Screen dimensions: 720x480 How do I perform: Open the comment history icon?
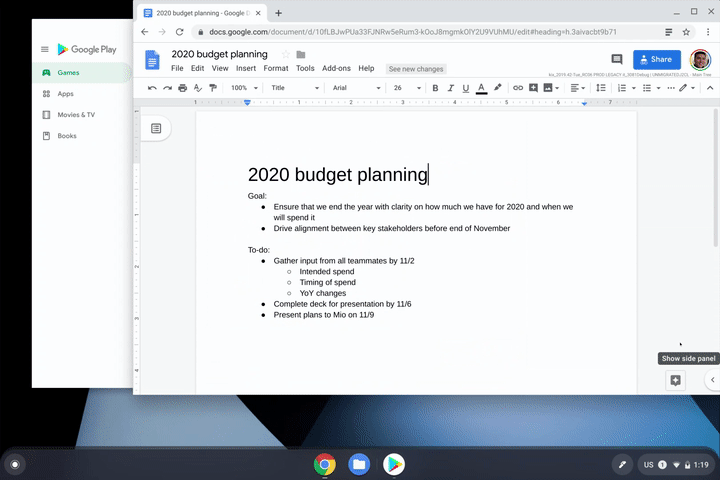pos(617,60)
